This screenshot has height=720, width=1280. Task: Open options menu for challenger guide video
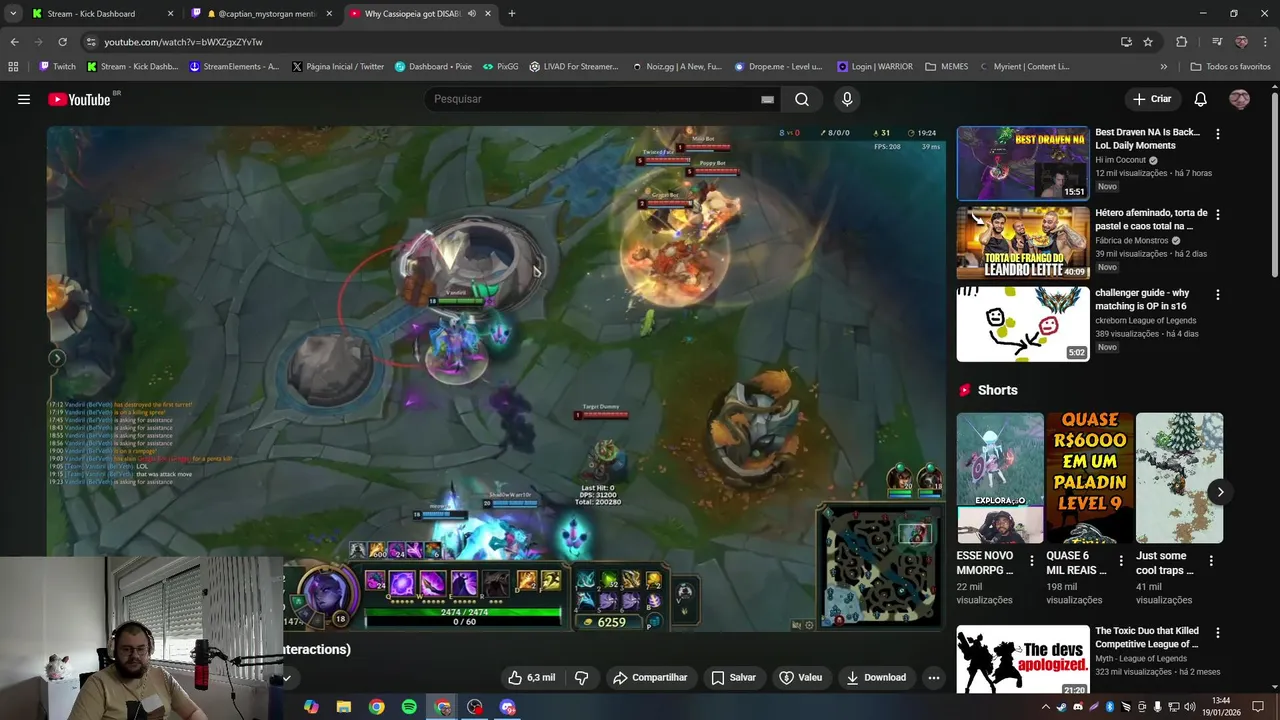pyautogui.click(x=1217, y=295)
